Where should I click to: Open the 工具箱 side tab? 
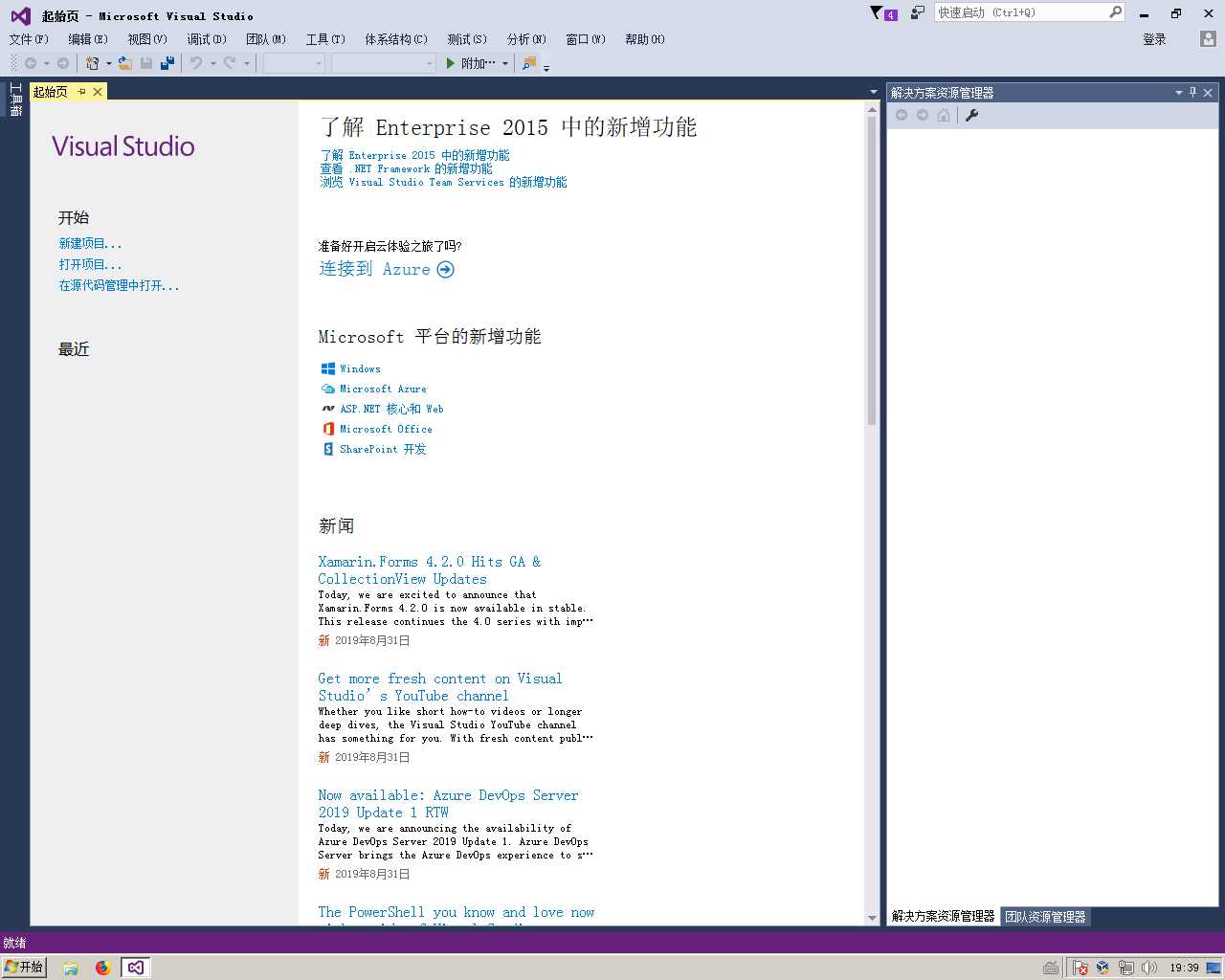point(15,100)
